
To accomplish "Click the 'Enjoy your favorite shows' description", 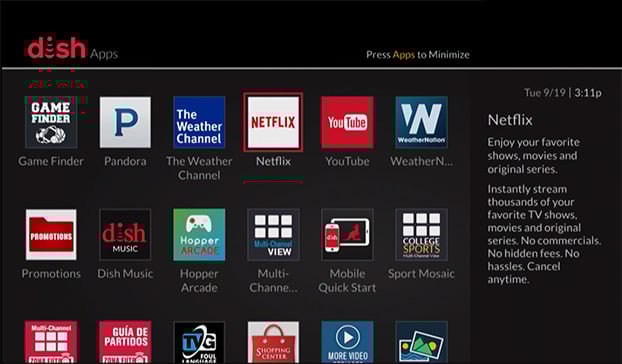I will [x=534, y=155].
